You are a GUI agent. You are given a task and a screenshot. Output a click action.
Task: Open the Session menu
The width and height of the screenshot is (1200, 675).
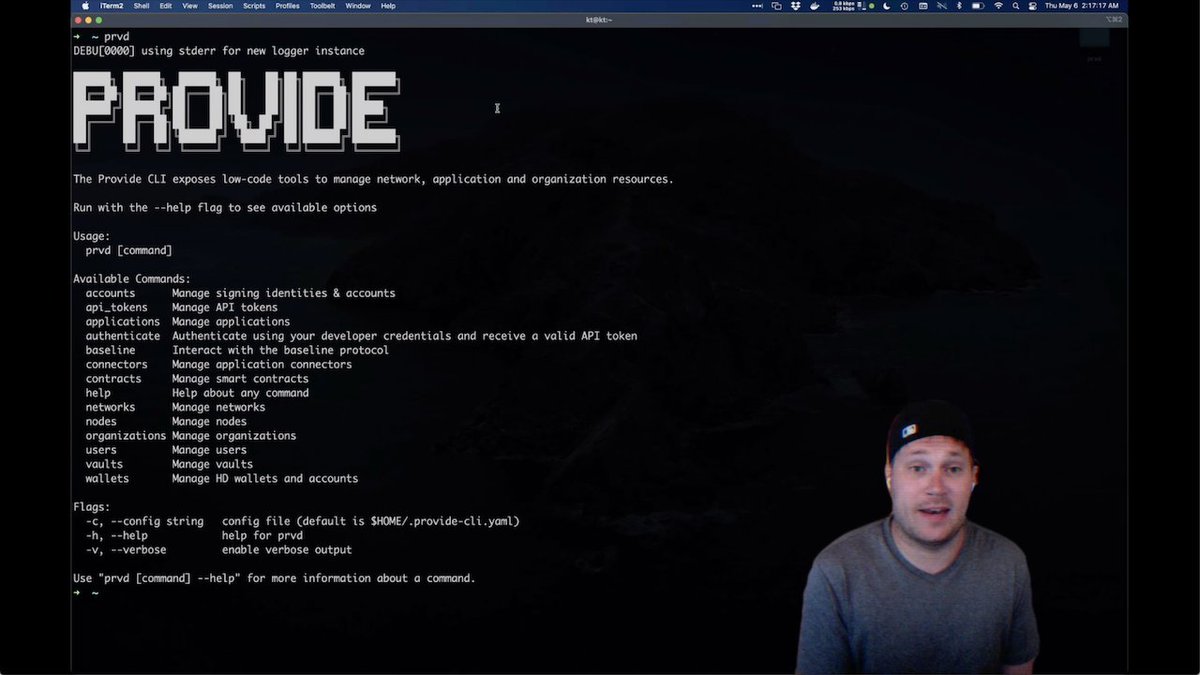220,6
